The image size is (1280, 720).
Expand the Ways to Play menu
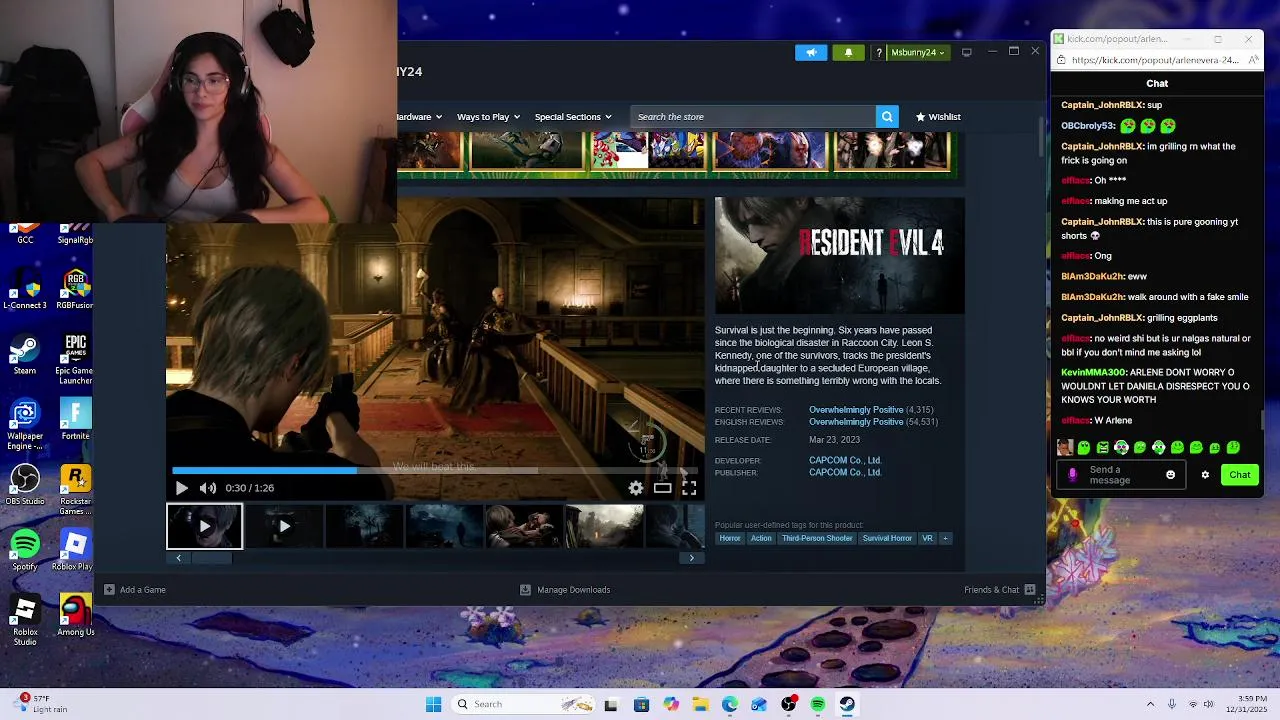(x=488, y=117)
